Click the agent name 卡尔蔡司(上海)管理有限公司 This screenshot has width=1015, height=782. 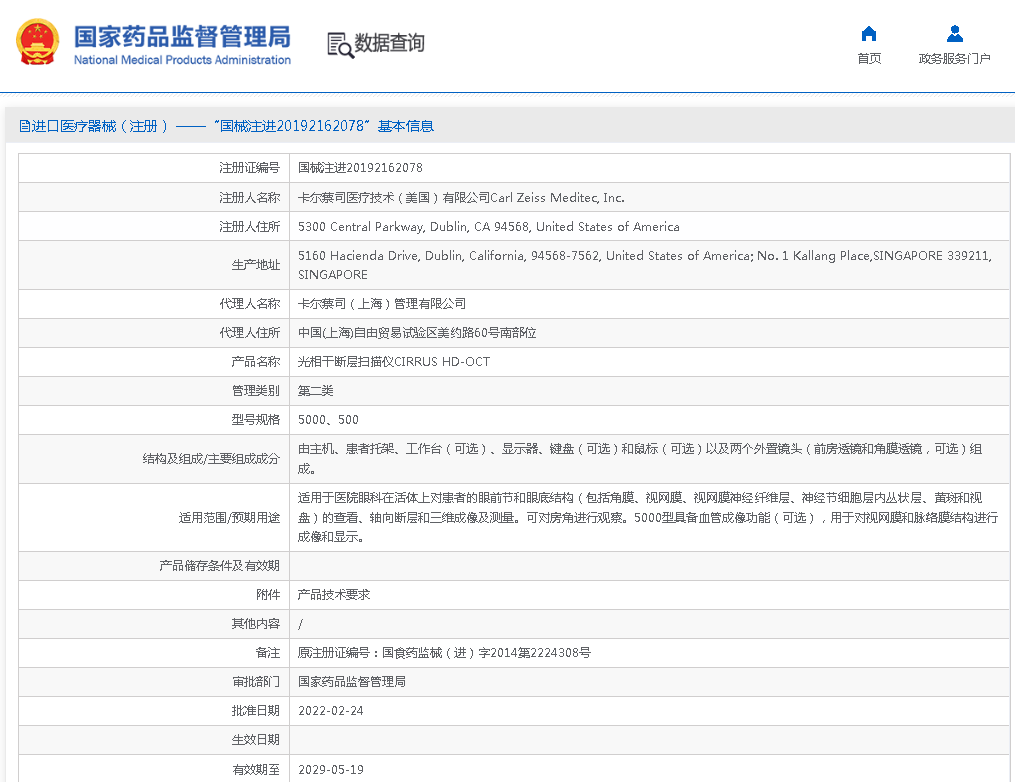[x=382, y=304]
